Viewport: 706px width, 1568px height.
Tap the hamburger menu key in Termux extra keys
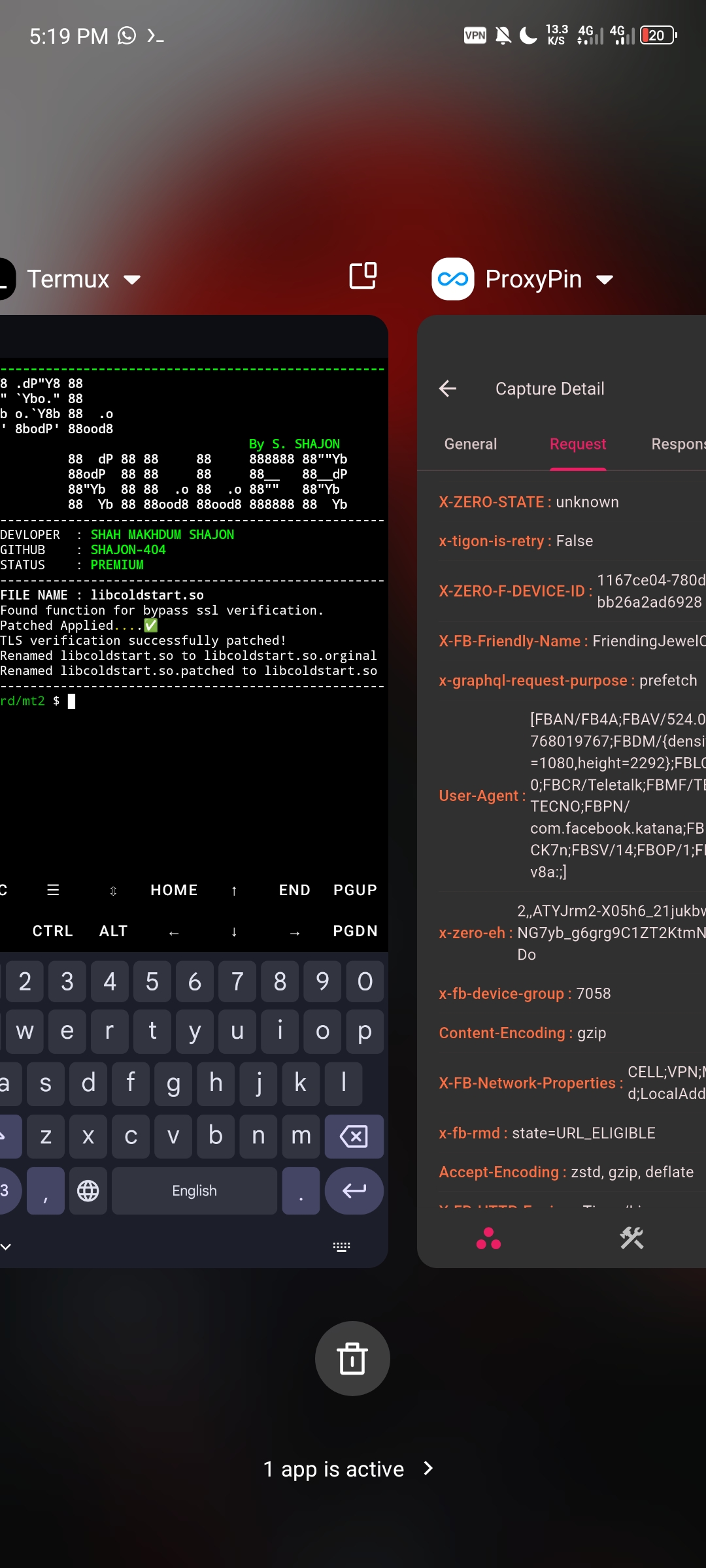coord(53,890)
